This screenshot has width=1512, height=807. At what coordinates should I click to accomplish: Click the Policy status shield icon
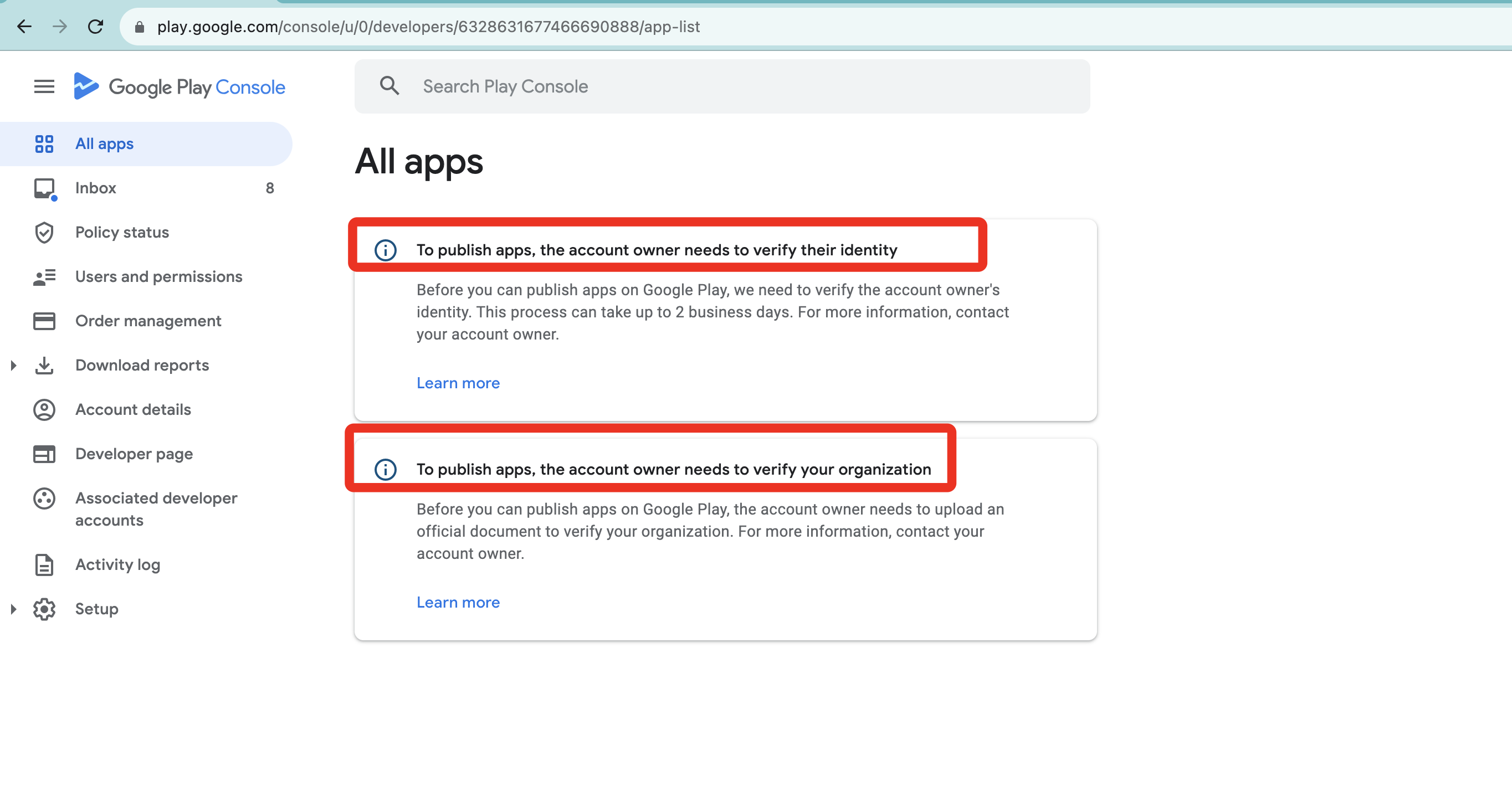[x=44, y=233]
